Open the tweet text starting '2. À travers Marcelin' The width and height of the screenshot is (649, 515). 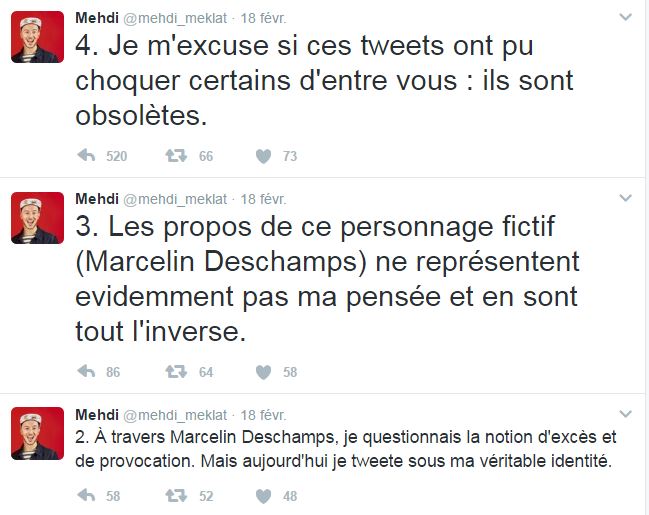click(346, 449)
